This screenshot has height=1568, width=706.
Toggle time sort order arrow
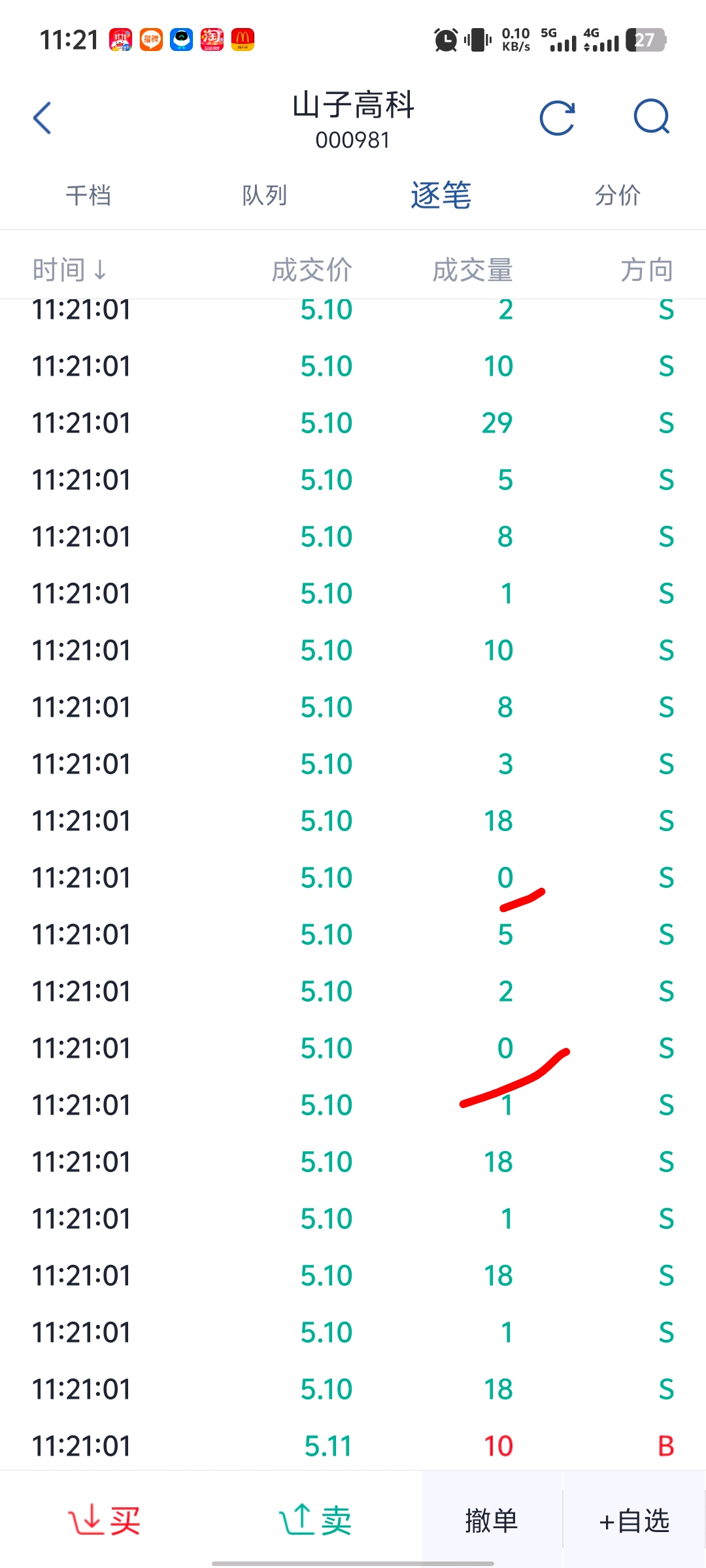[100, 270]
